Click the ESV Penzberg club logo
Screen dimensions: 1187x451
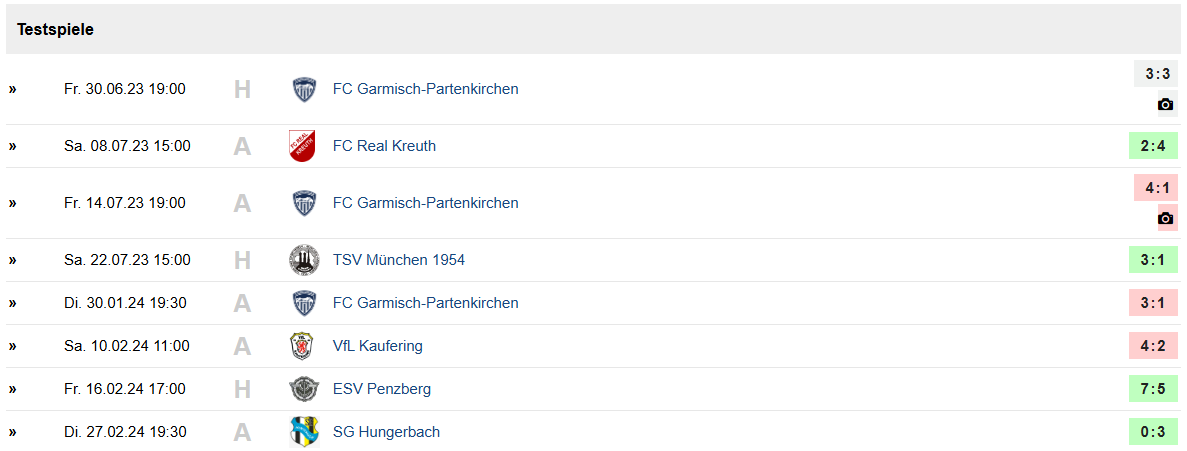pyautogui.click(x=304, y=390)
